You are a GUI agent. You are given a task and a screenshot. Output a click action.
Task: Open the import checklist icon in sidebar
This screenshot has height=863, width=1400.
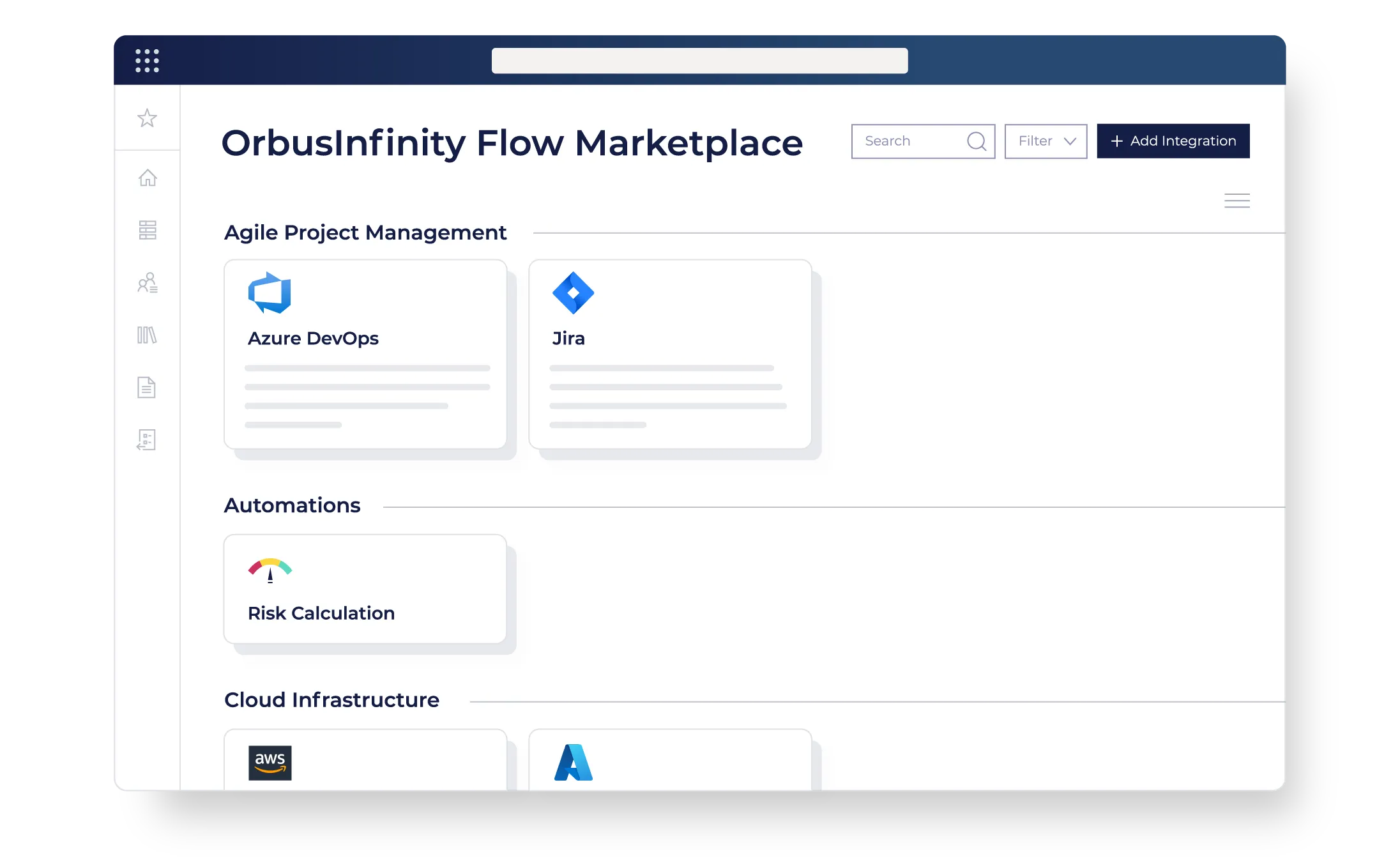146,439
